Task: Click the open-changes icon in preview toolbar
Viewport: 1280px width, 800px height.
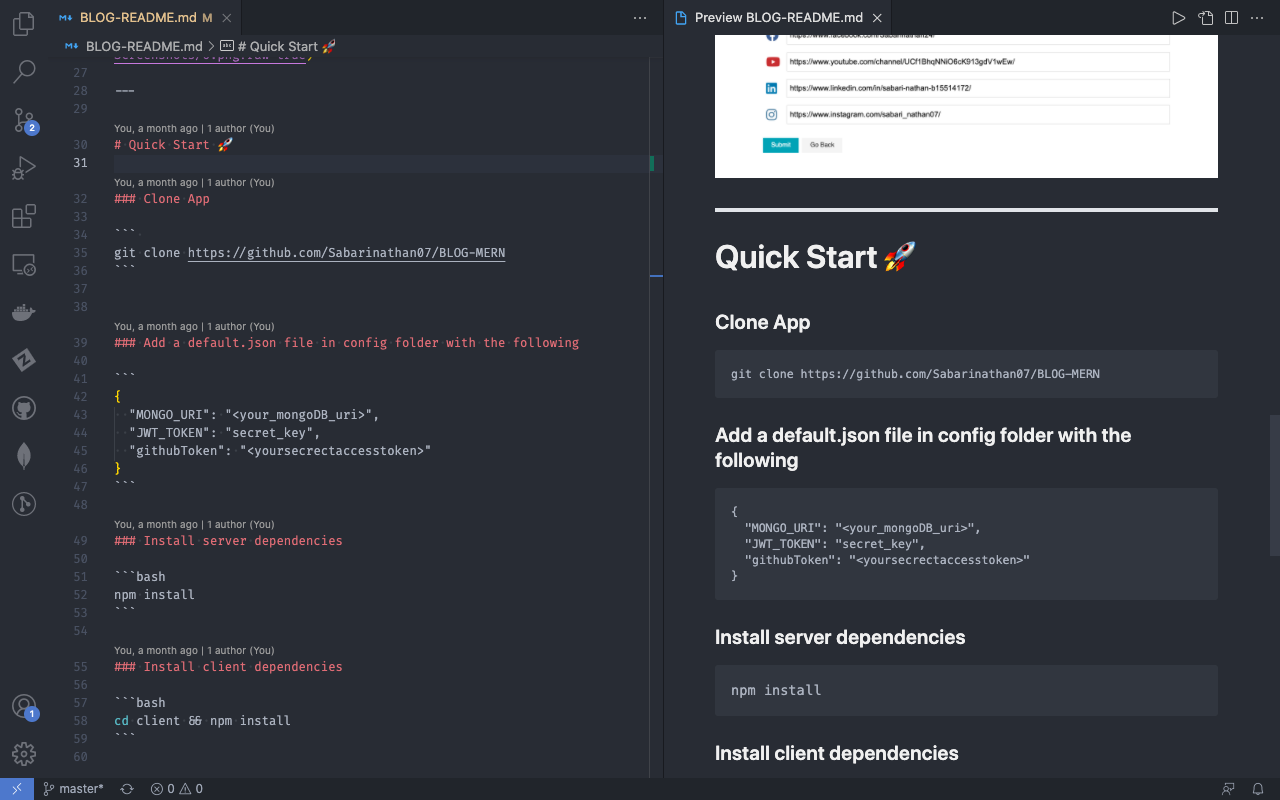Action: (x=1206, y=18)
